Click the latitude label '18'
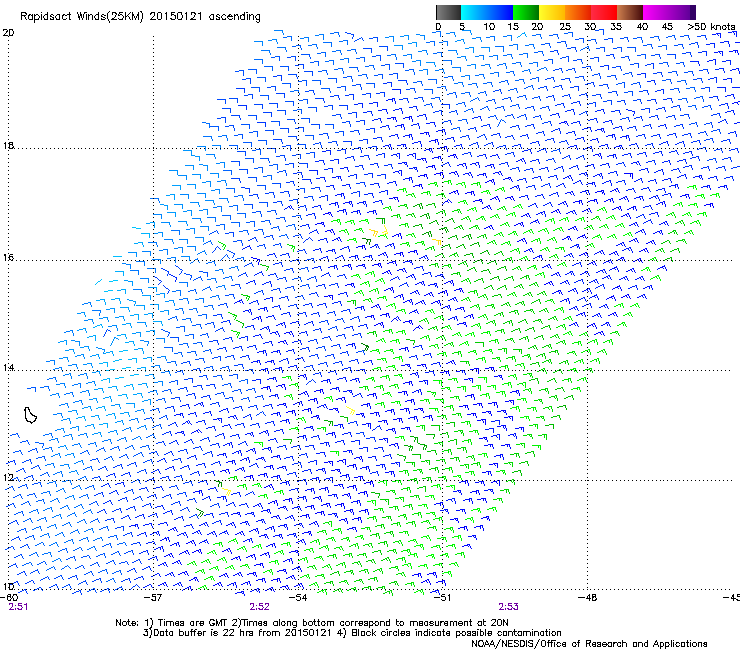This screenshot has height=650, width=740. point(8,145)
